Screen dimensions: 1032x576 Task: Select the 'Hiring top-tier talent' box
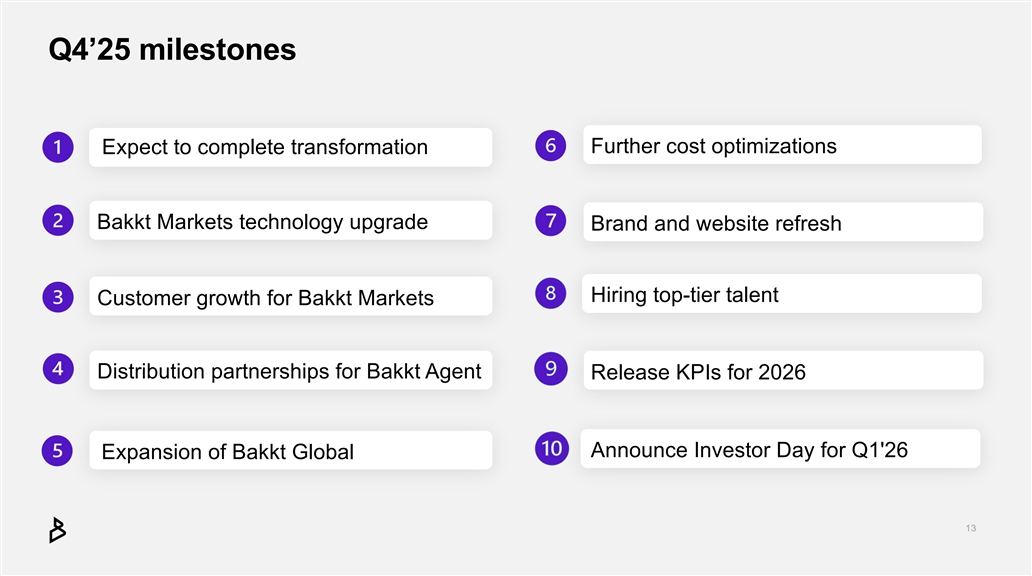[x=781, y=294]
